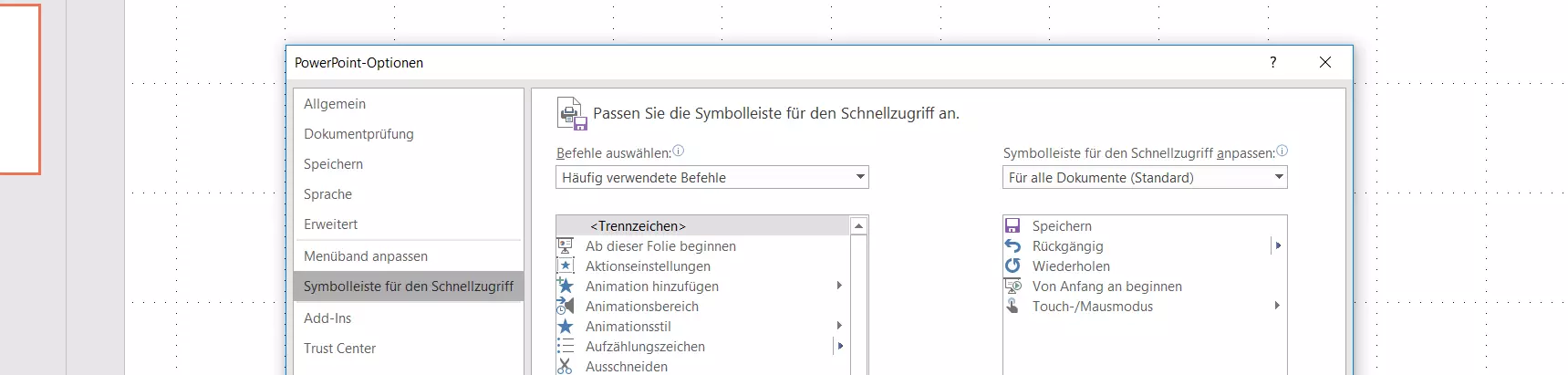This screenshot has height=375, width=1568.
Task: Select Ab dieser Folie beginnen command
Action: coord(702,246)
